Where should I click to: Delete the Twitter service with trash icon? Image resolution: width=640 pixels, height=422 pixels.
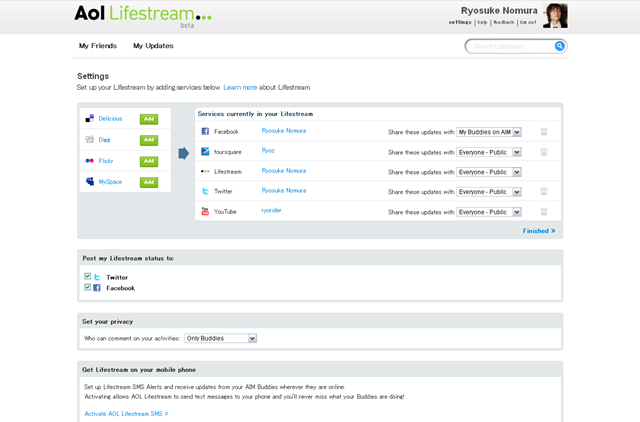(x=544, y=191)
